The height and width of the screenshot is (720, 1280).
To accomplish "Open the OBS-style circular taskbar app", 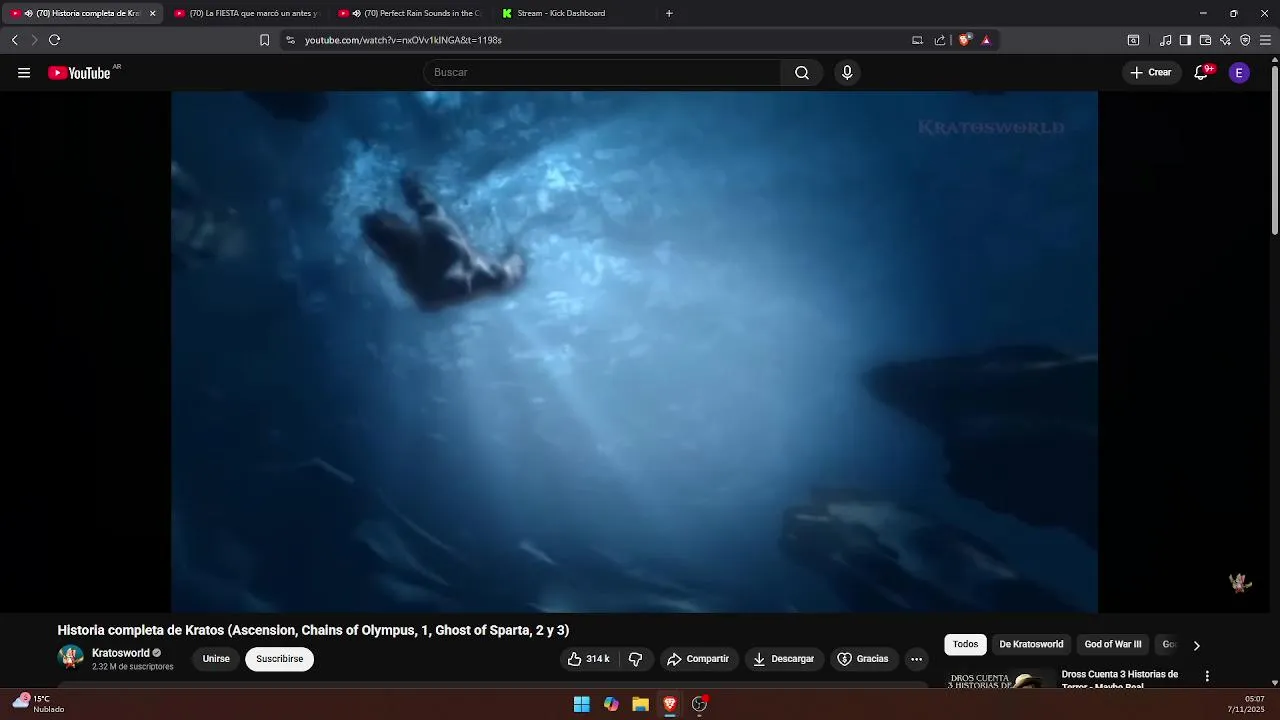I will click(x=699, y=704).
